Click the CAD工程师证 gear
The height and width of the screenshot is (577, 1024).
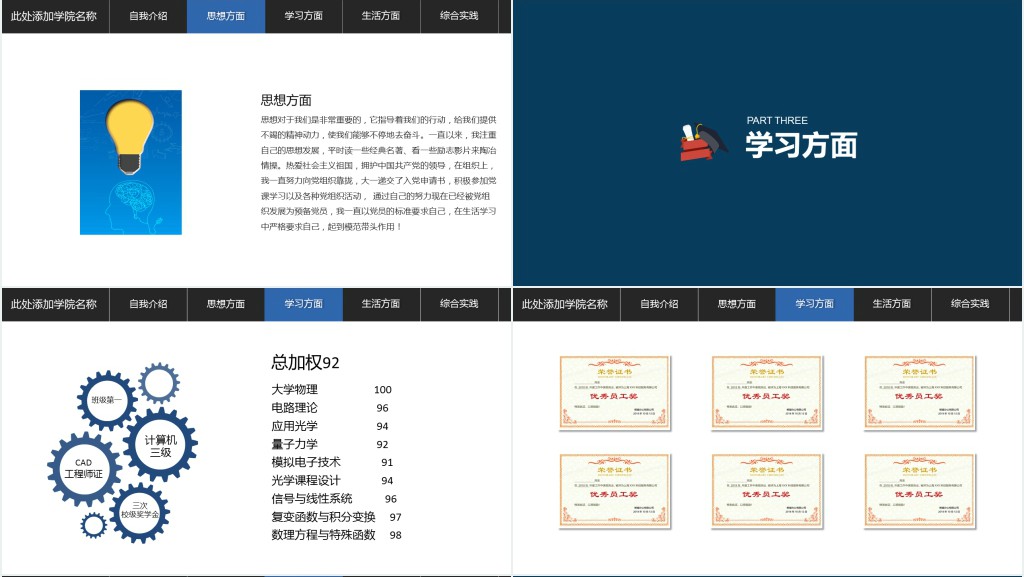(84, 468)
